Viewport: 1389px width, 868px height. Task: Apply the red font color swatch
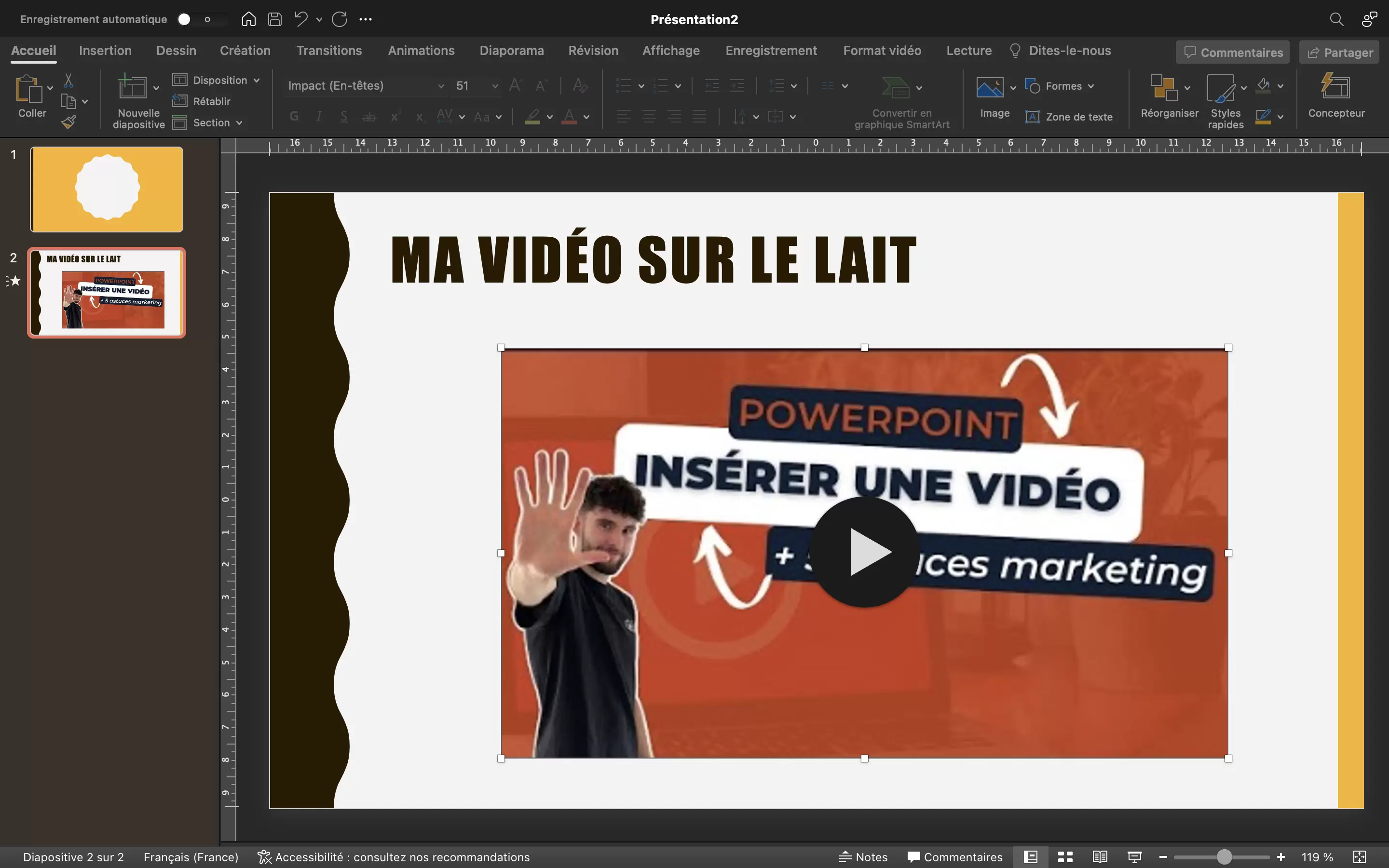point(569,117)
